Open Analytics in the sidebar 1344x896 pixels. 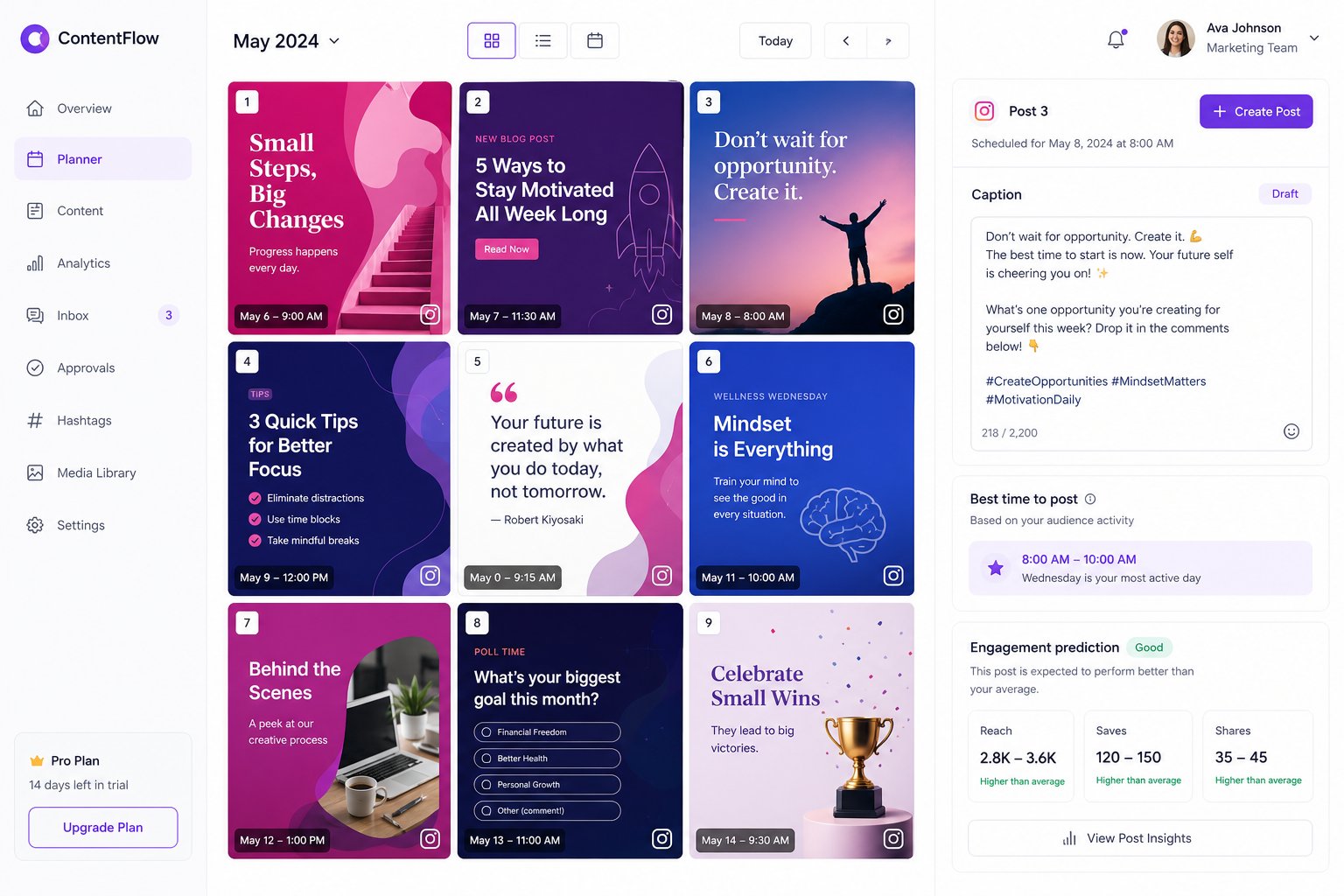point(103,263)
